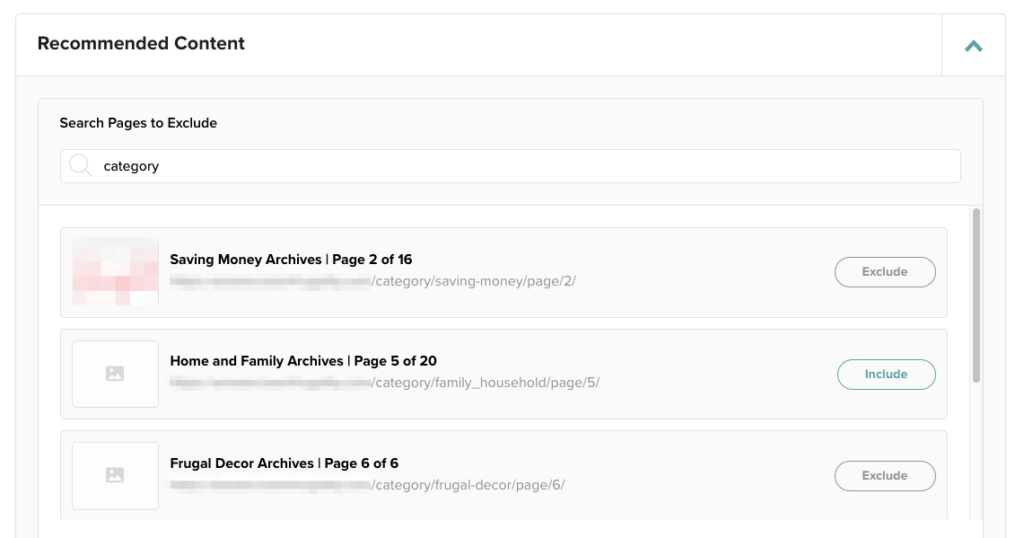The height and width of the screenshot is (538, 1024).
Task: Click the search magnifier icon
Action: pos(80,166)
